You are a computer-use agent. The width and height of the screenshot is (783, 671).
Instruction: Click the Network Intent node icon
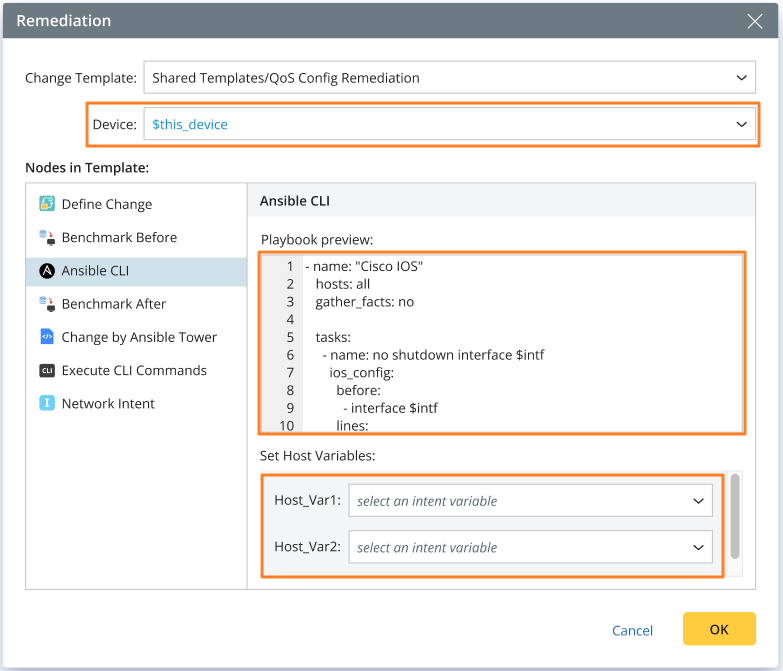click(x=47, y=404)
